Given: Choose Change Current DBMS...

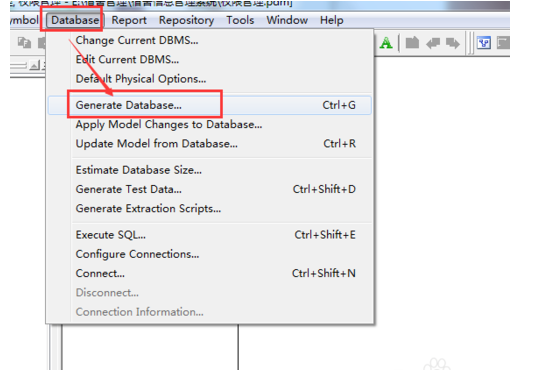Looking at the screenshot, I should pos(210,40).
